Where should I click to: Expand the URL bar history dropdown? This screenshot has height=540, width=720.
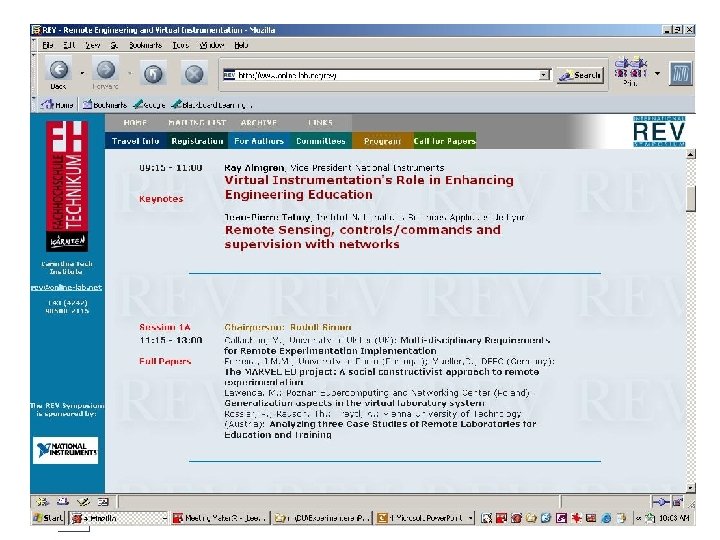[x=544, y=74]
